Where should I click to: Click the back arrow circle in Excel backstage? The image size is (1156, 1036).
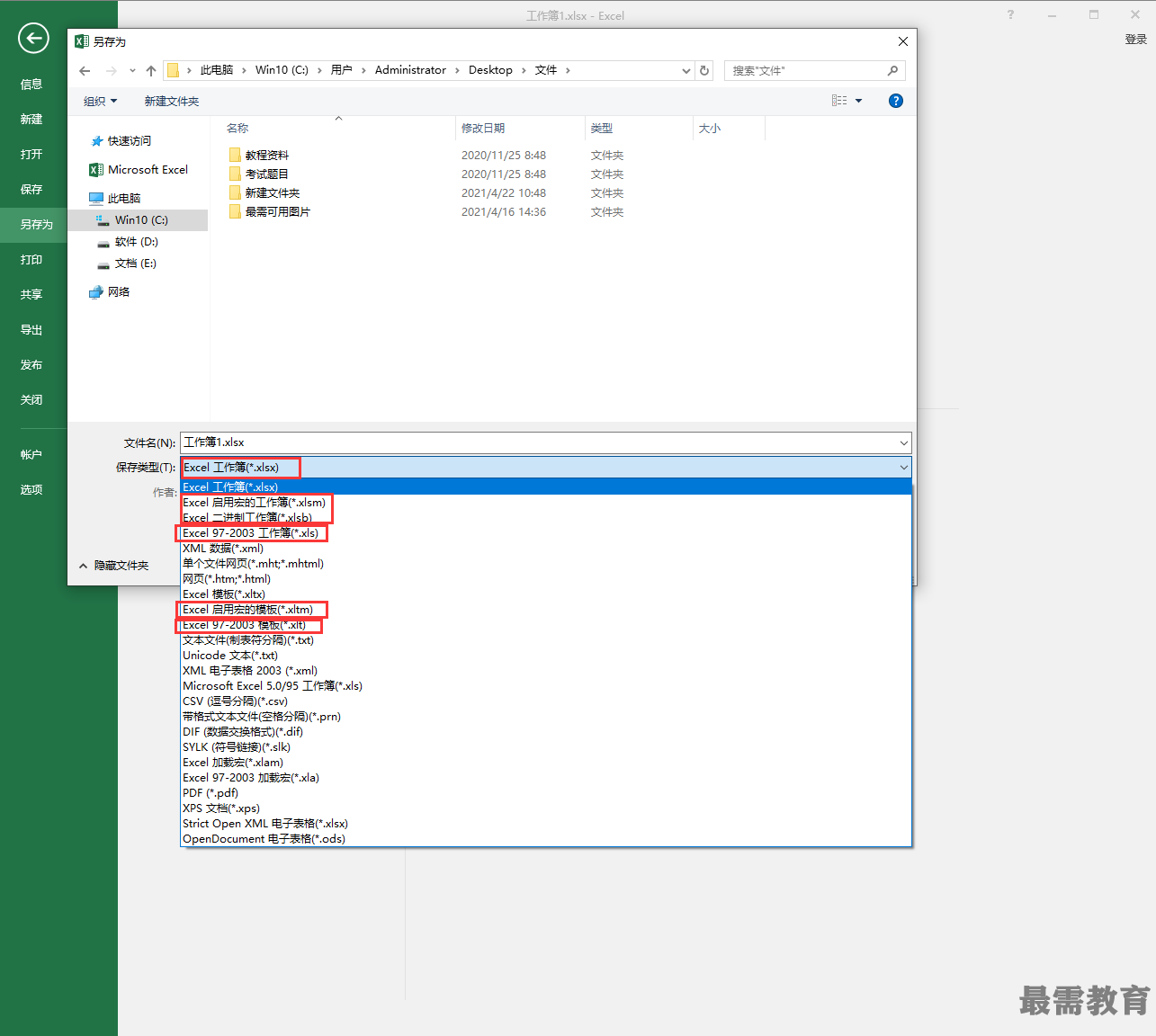click(33, 38)
